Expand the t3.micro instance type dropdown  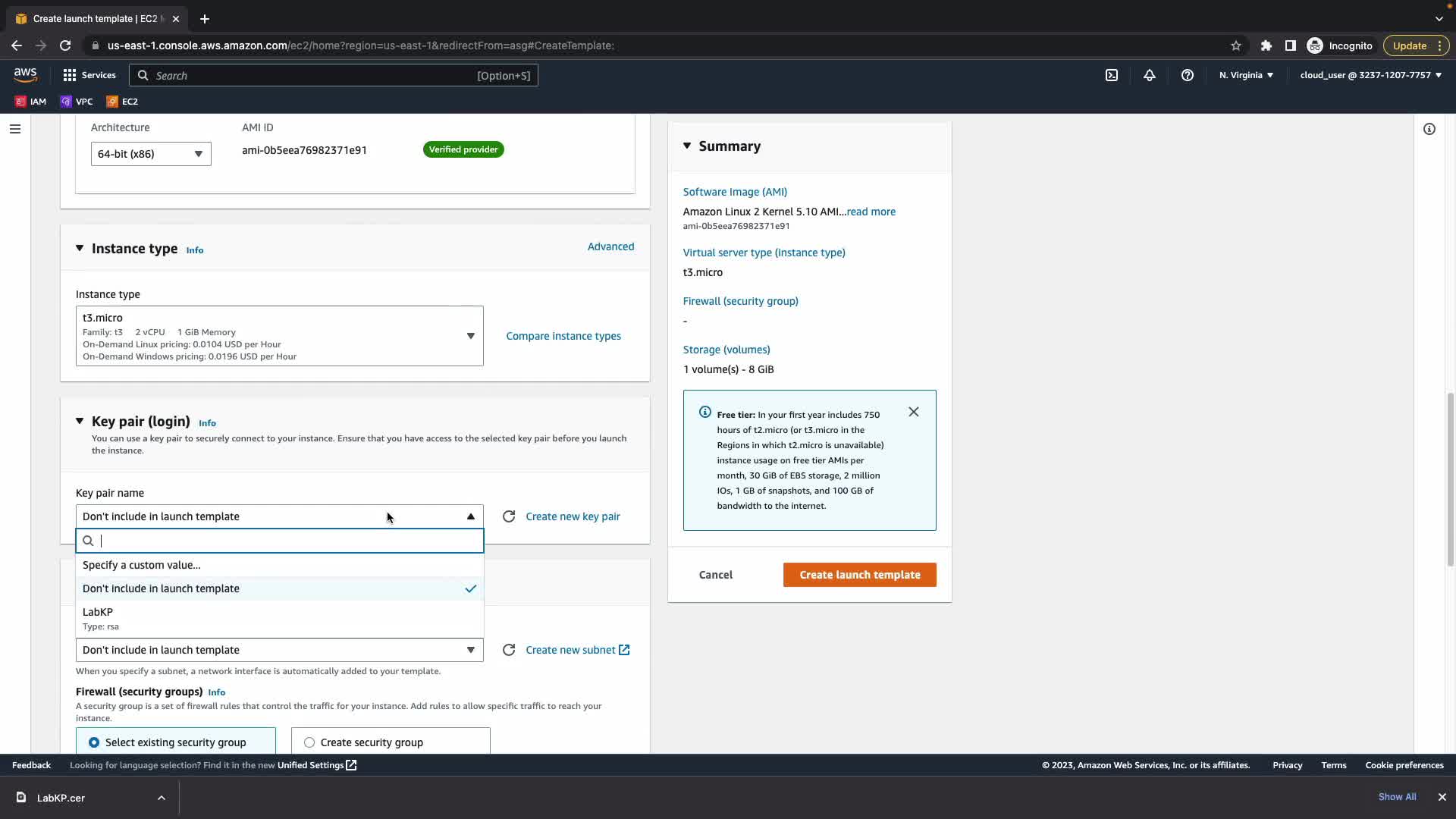[279, 336]
